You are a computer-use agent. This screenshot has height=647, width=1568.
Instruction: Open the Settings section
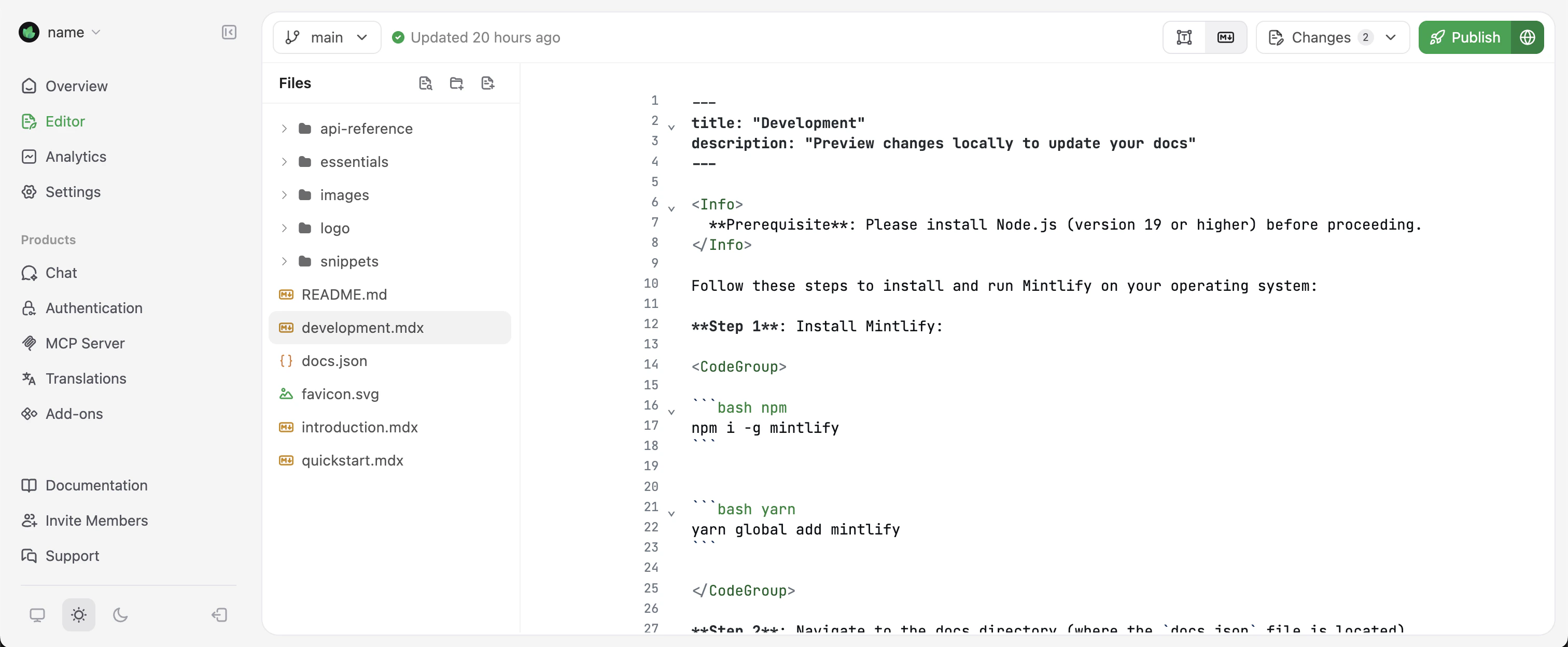tap(73, 192)
